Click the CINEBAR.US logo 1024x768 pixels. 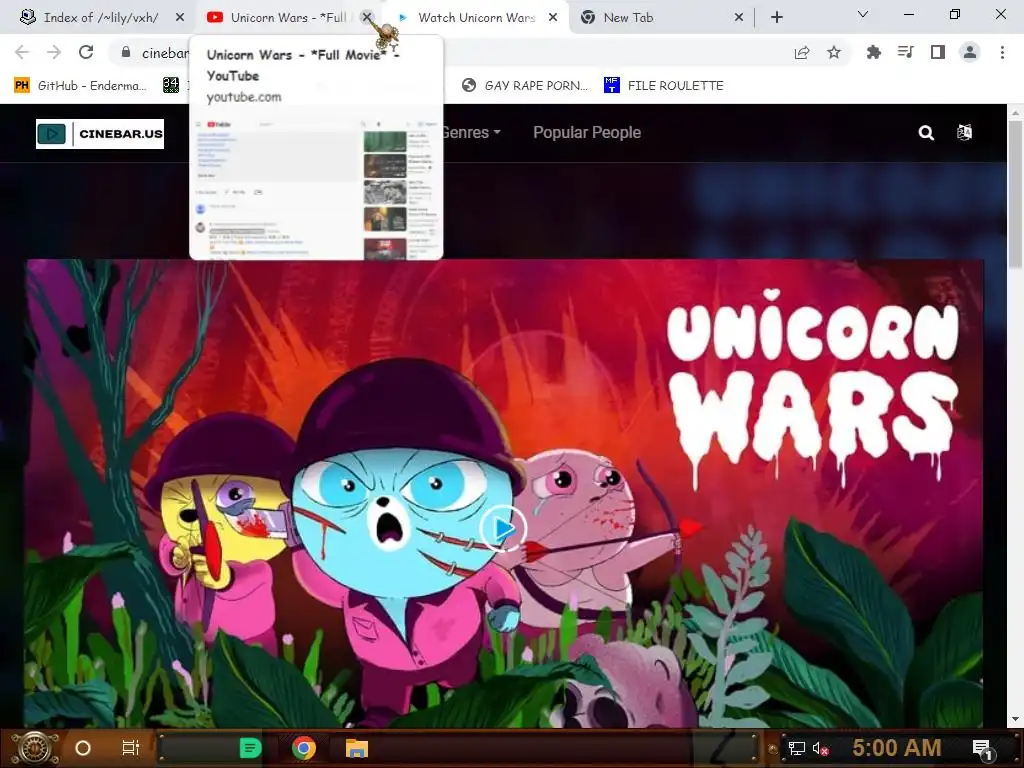(x=100, y=134)
